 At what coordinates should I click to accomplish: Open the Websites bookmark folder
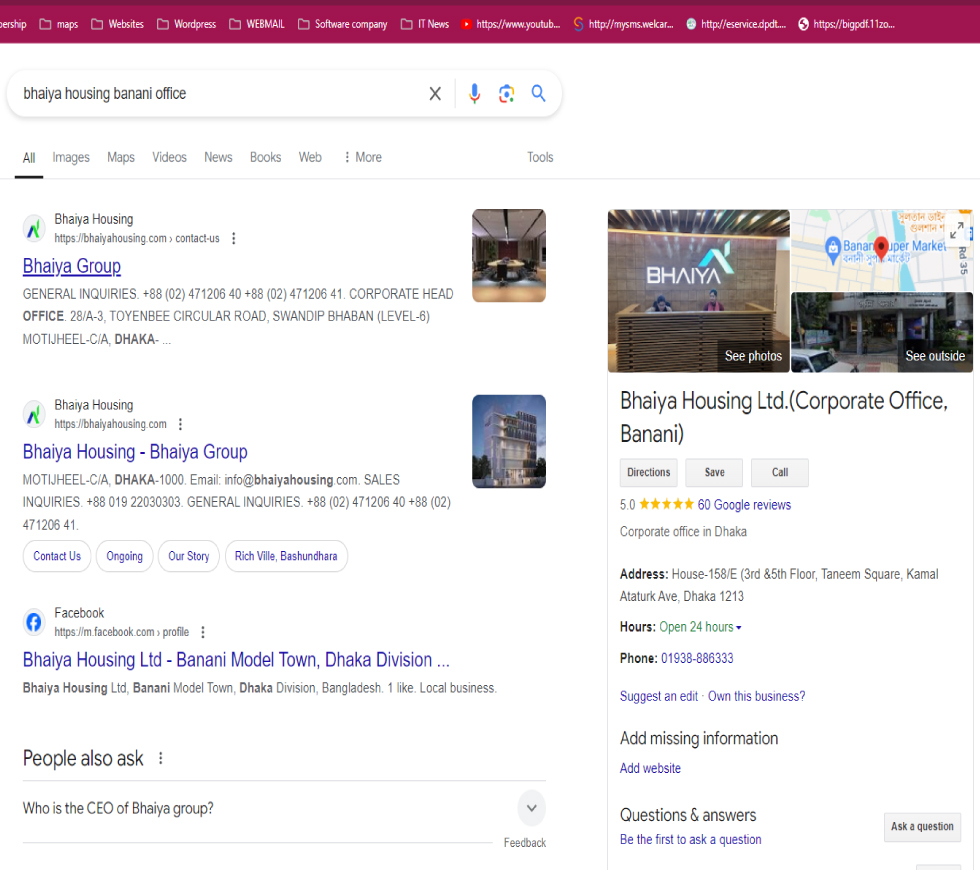click(x=118, y=24)
